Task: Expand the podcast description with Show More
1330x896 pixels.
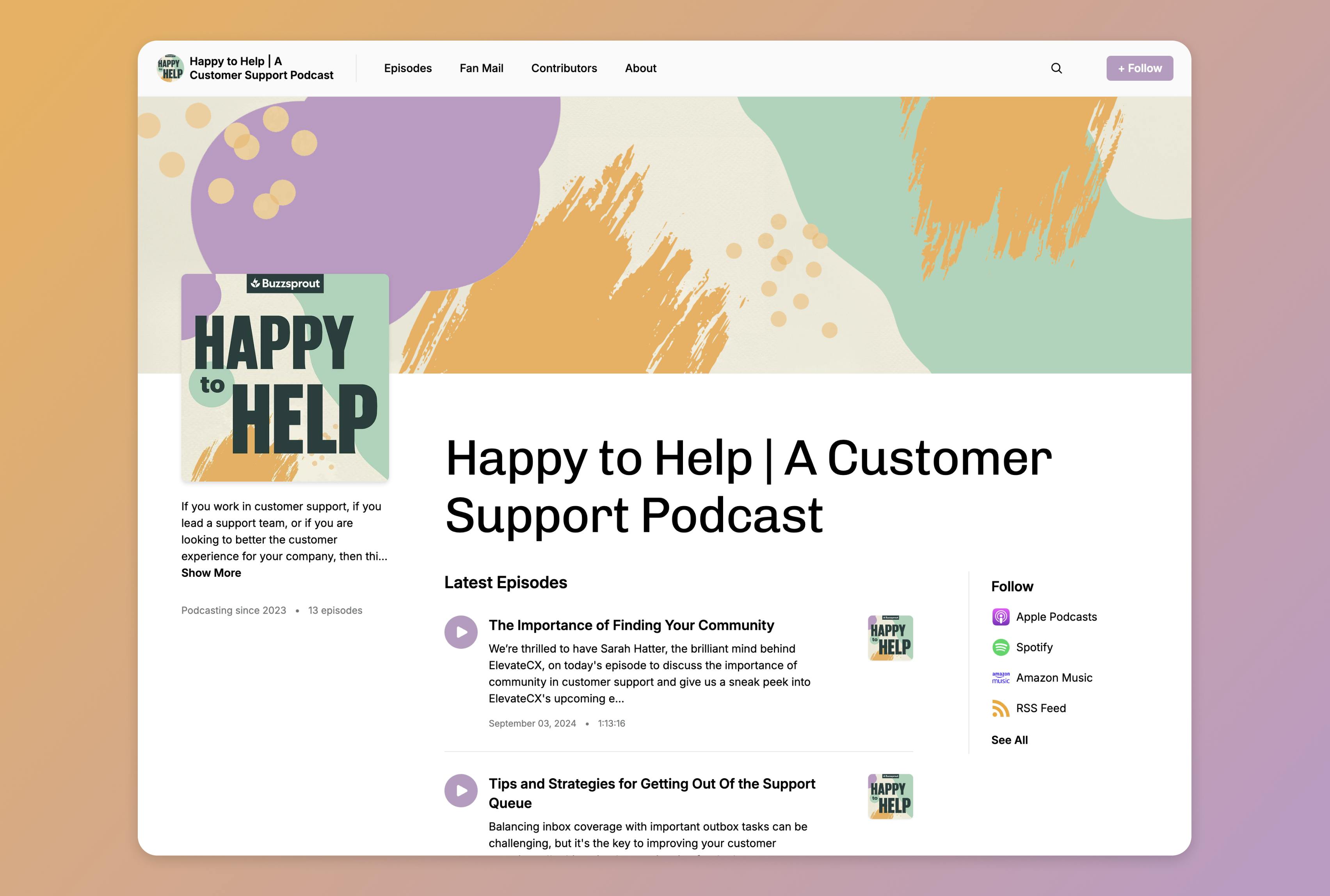Action: pos(211,572)
